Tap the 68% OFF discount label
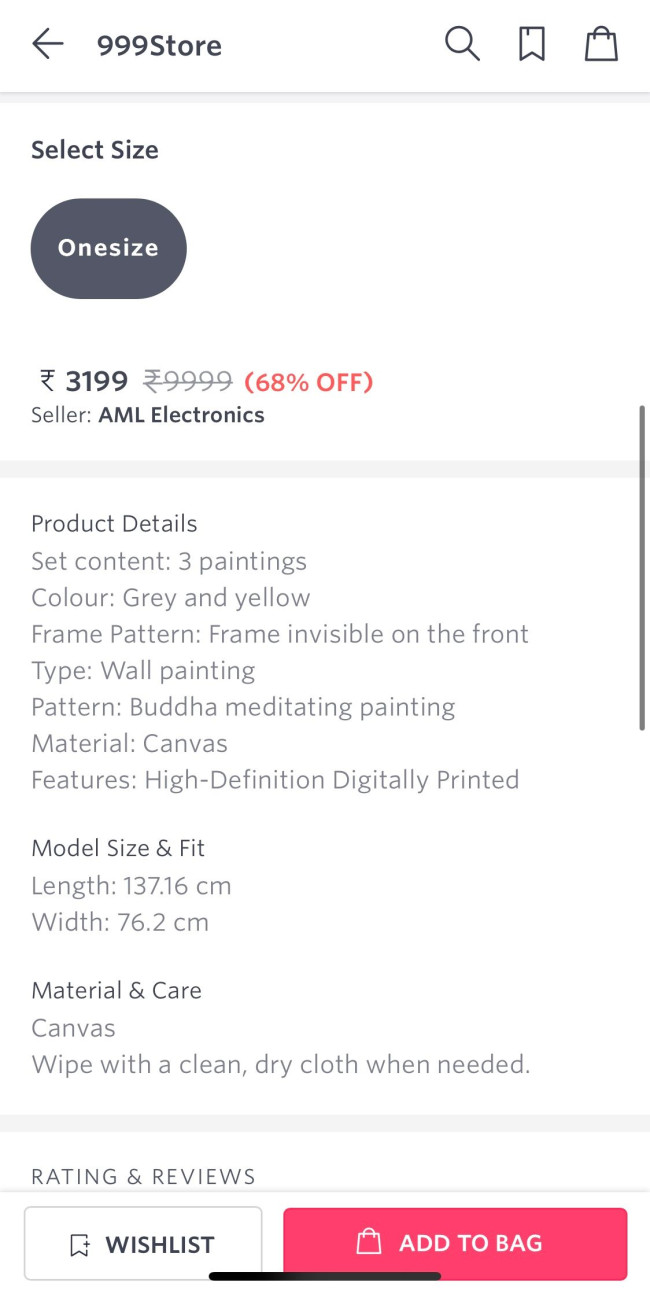 308,382
